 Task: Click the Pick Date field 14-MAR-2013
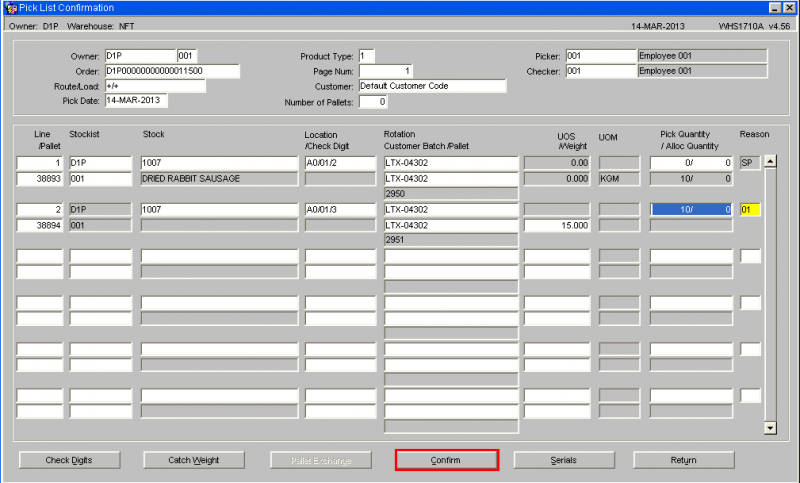tap(136, 100)
